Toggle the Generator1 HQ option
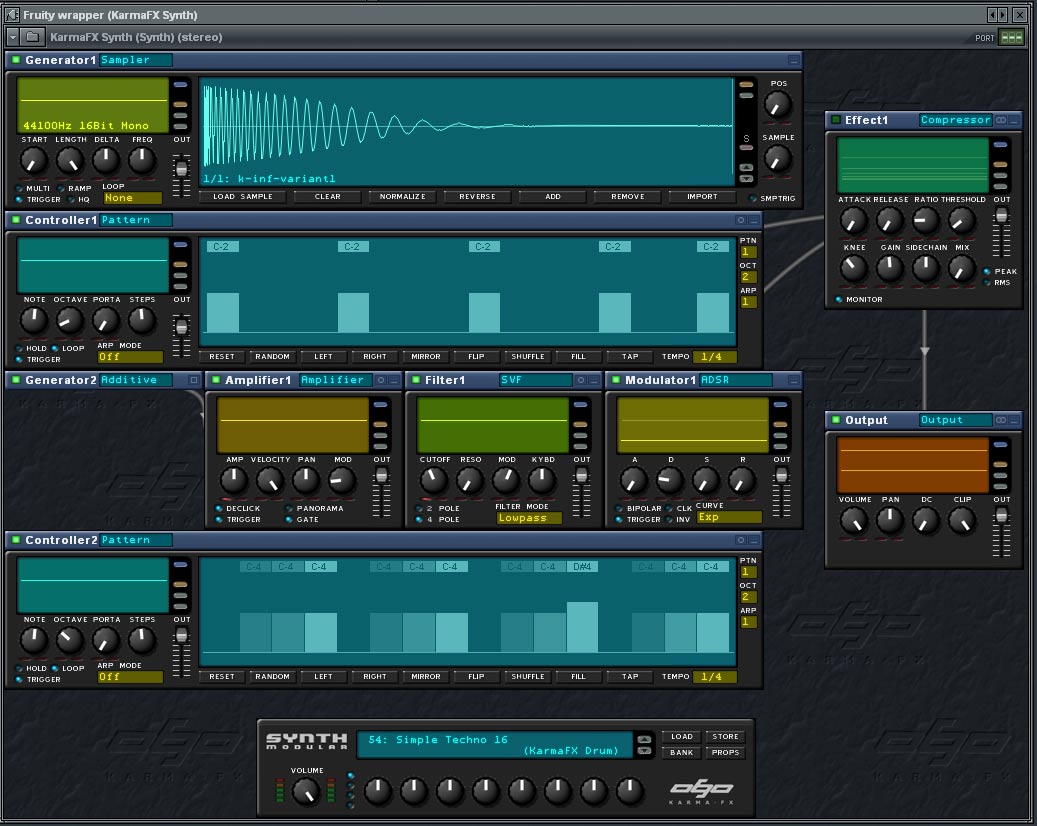Image resolution: width=1037 pixels, height=826 pixels. pos(71,200)
